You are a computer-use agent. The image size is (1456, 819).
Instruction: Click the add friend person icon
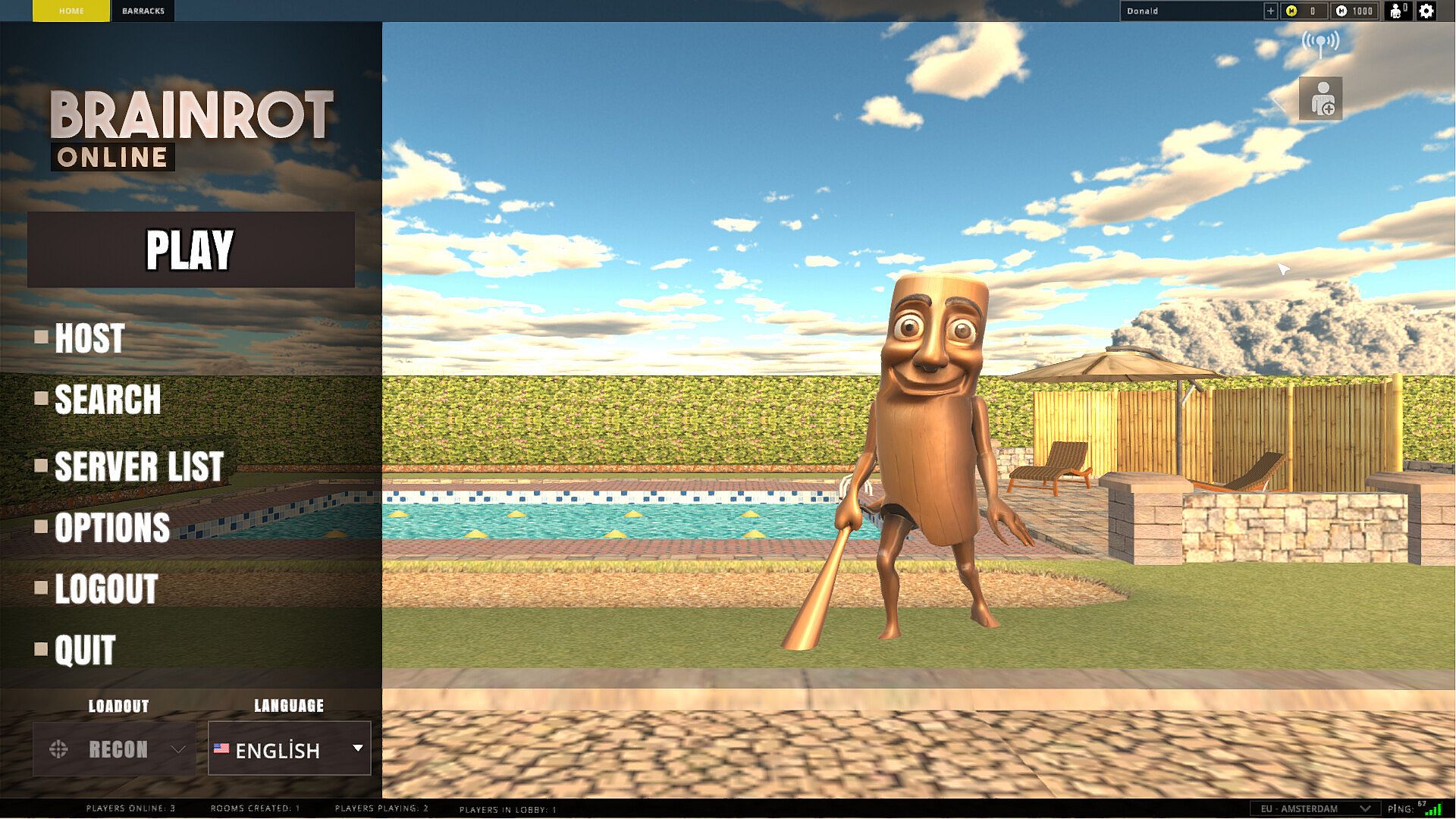(x=1320, y=99)
